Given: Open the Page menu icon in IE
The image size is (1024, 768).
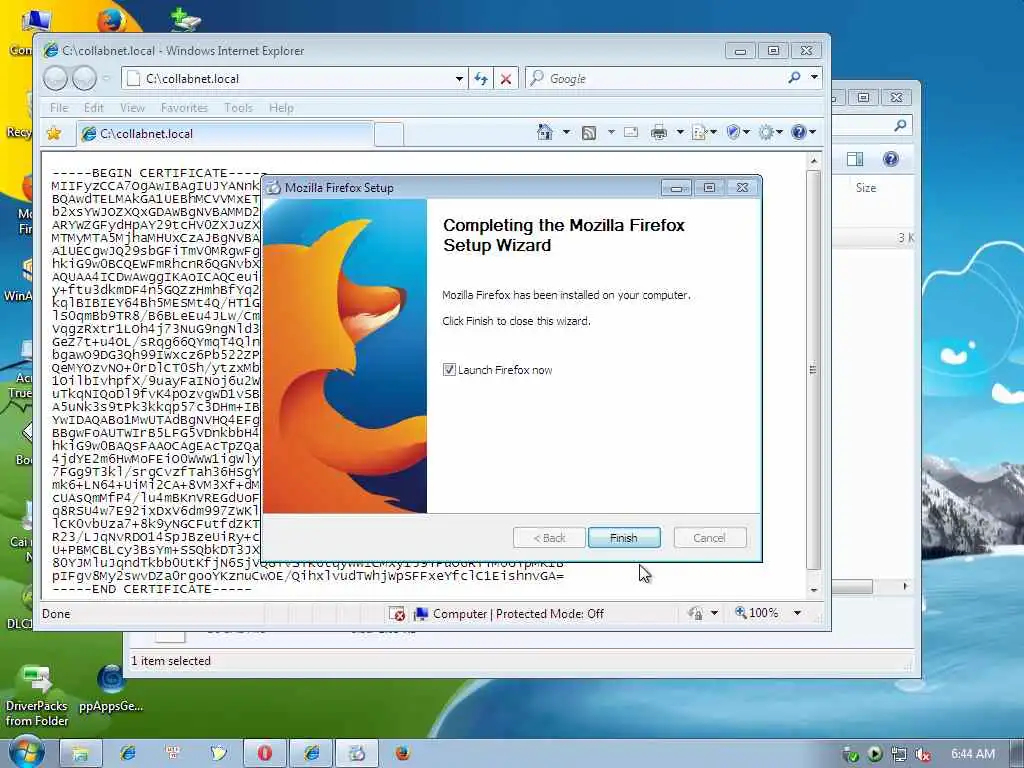Looking at the screenshot, I should (x=703, y=133).
